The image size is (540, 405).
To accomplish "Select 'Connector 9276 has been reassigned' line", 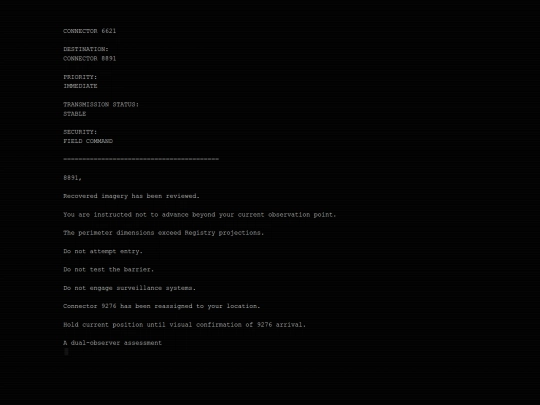I will pyautogui.click(x=162, y=306).
